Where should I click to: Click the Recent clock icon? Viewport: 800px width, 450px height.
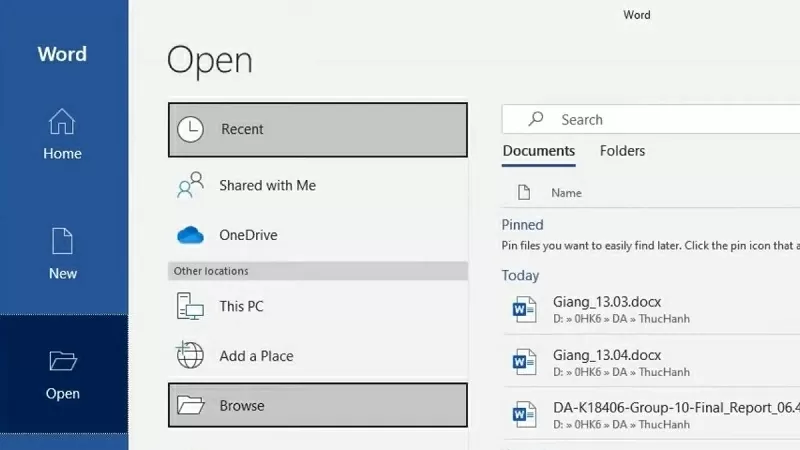click(x=190, y=129)
